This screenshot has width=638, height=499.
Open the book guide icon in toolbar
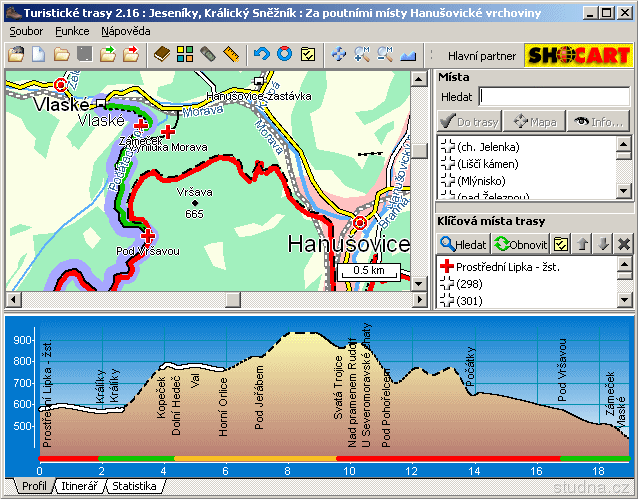click(162, 54)
